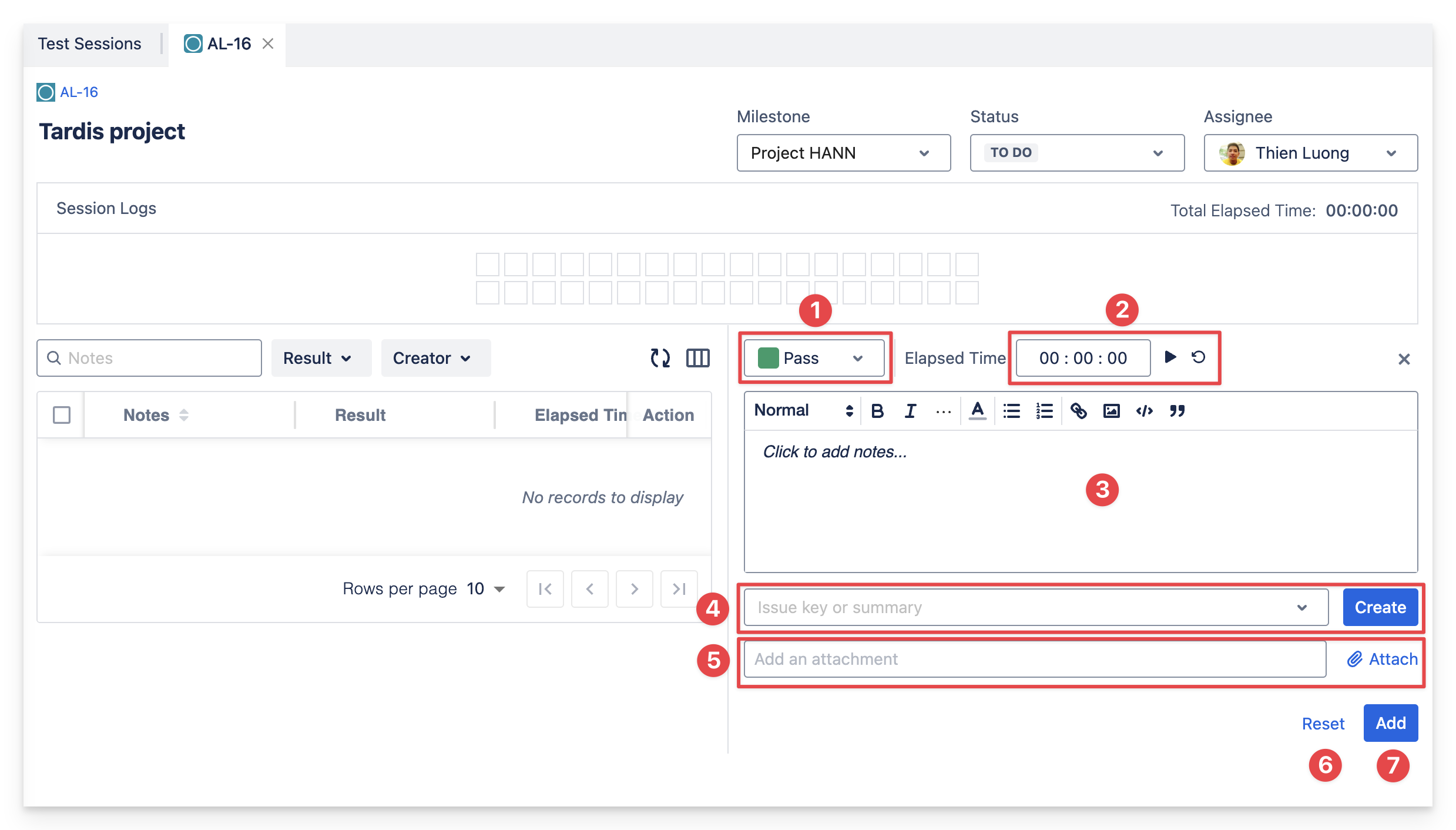Image resolution: width=1456 pixels, height=830 pixels.
Task: Apply blockquote formatting
Action: (x=1177, y=411)
